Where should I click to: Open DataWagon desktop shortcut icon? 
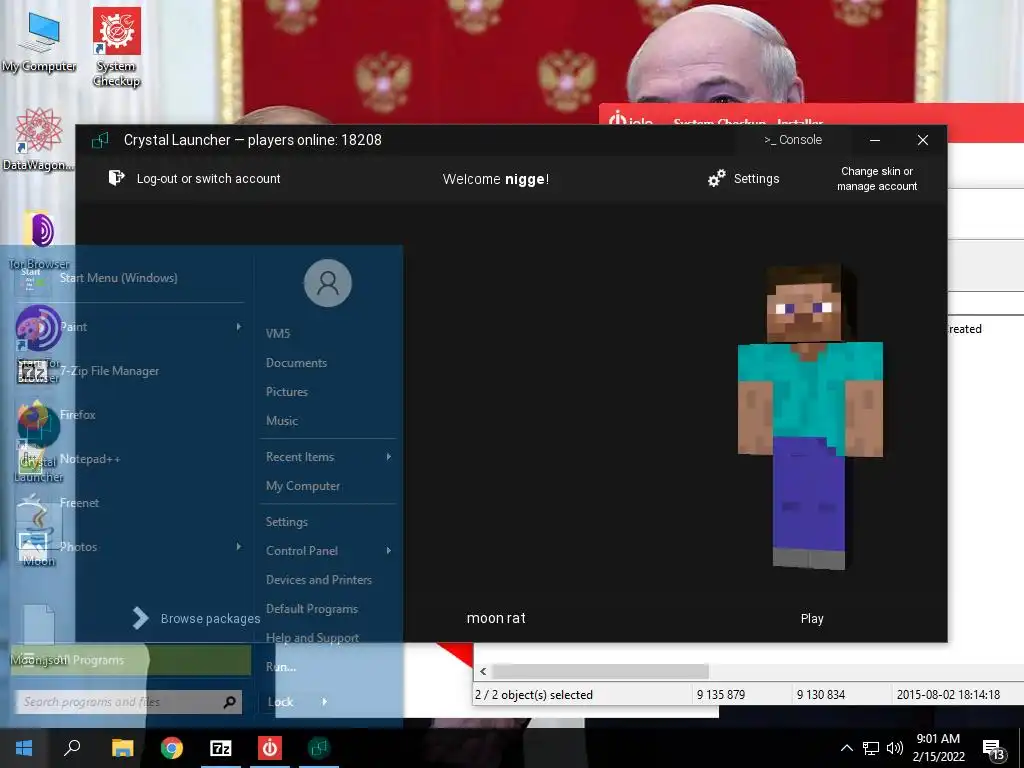pyautogui.click(x=38, y=140)
